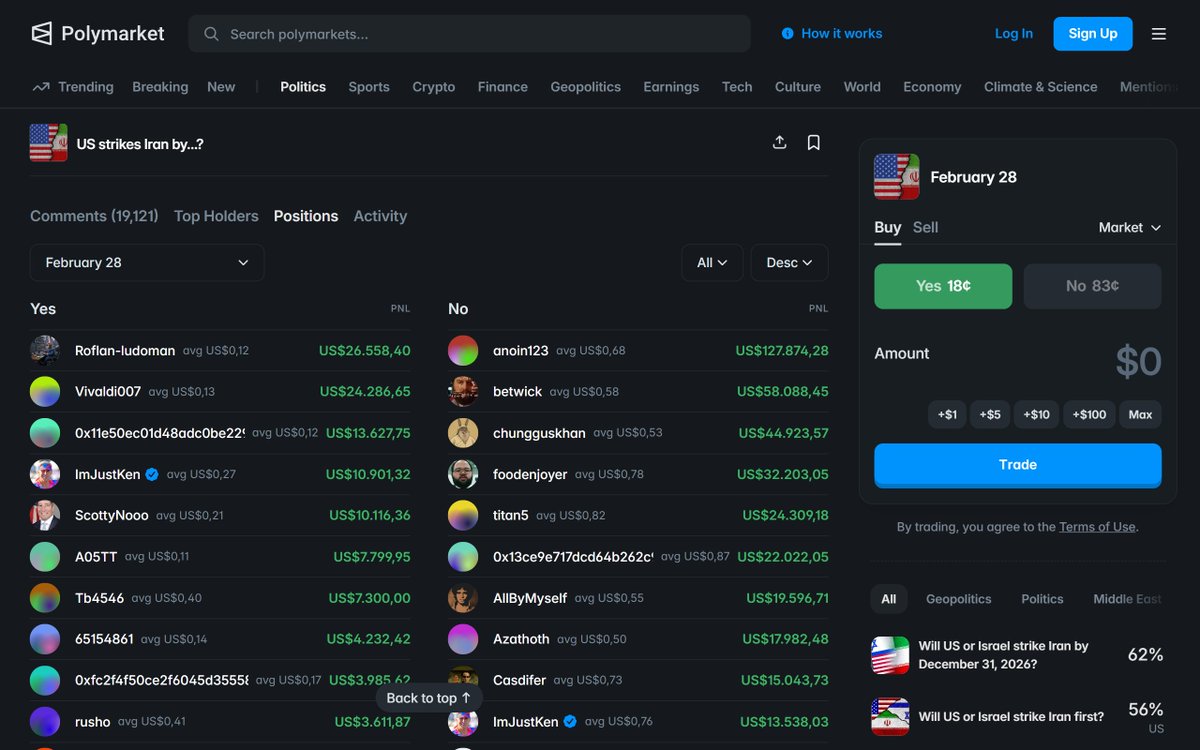Select the Middle East filter pill
Viewport: 1200px width, 750px height.
pos(1127,598)
